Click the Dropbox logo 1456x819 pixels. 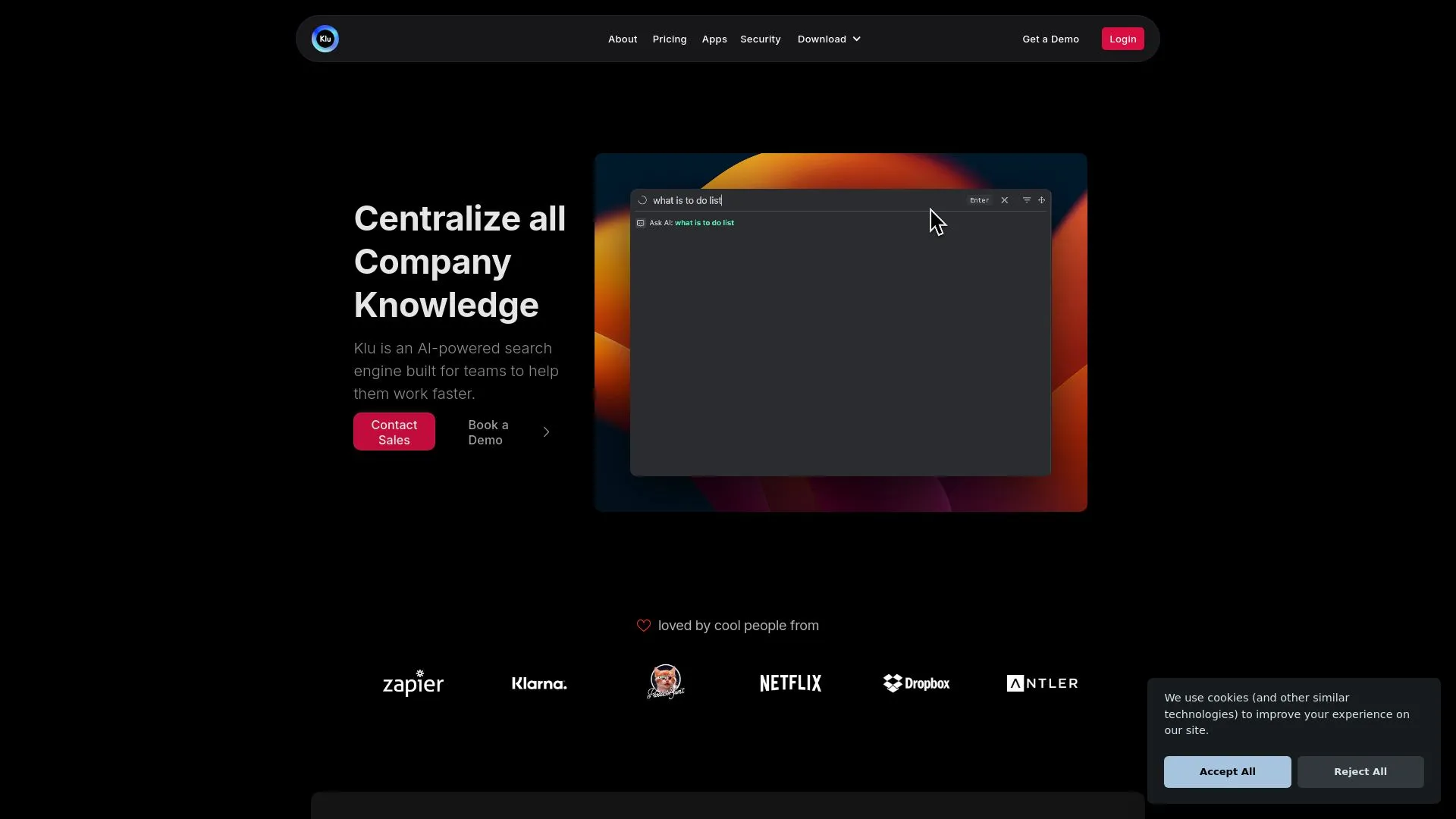point(916,683)
